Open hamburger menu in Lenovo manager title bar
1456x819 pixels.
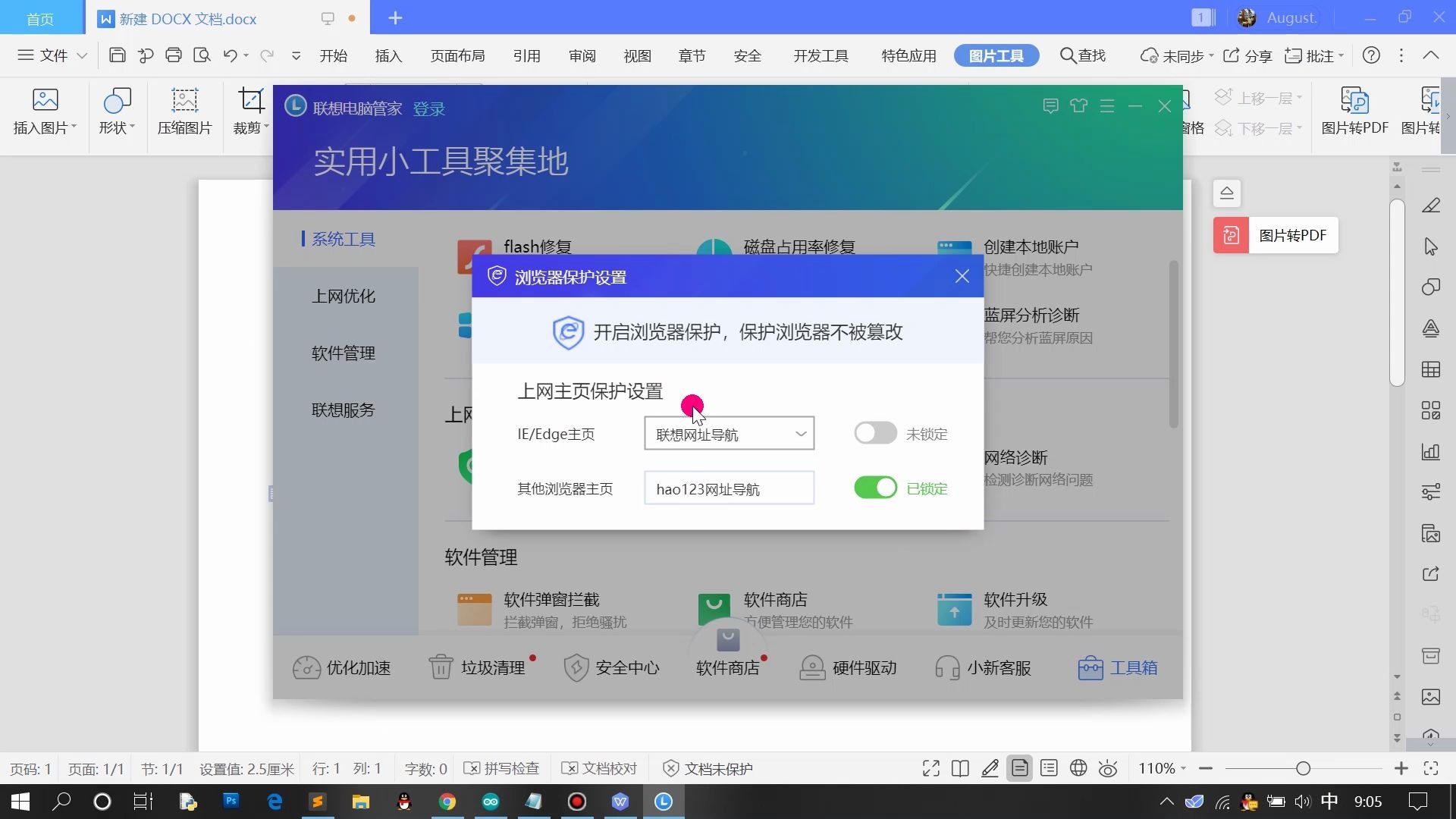(1107, 106)
